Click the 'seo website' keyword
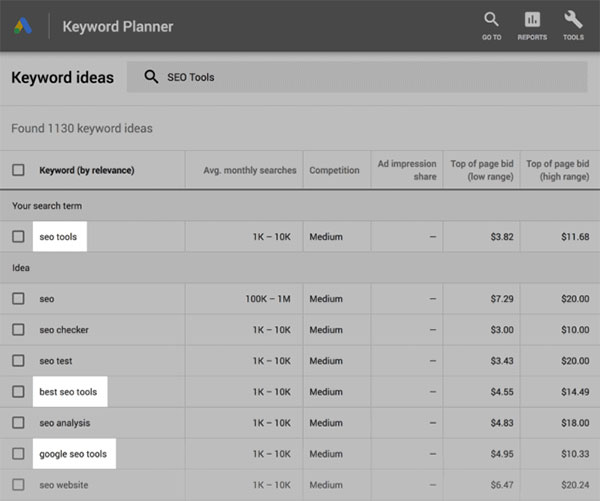The height and width of the screenshot is (501, 600). [x=64, y=485]
